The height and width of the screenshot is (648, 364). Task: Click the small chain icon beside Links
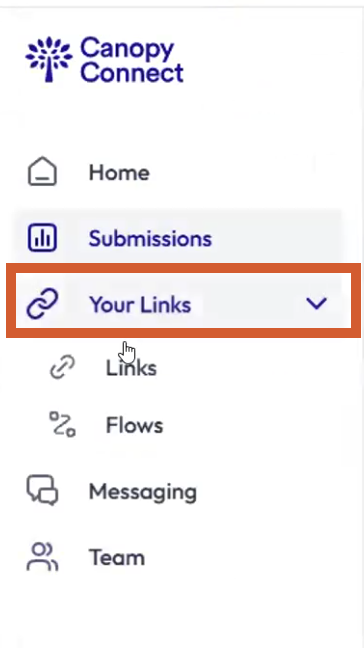(62, 367)
